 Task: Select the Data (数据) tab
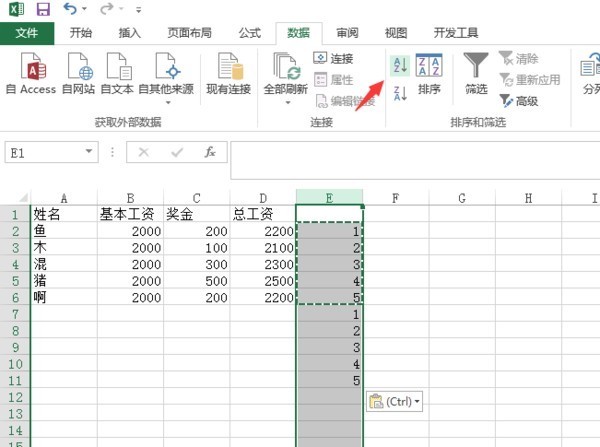pyautogui.click(x=298, y=33)
